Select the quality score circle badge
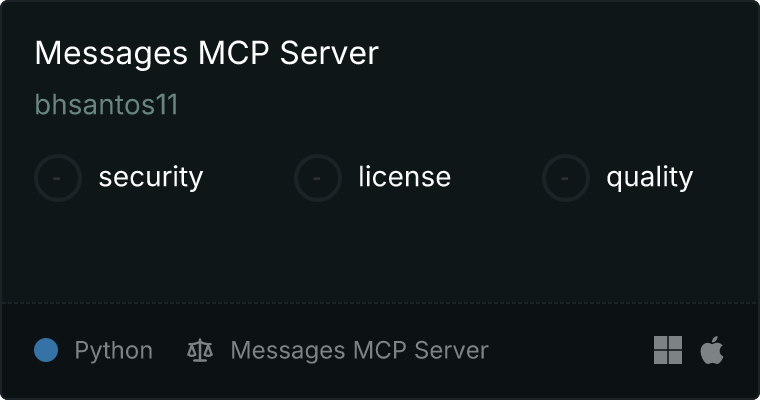The width and height of the screenshot is (760, 400). 566,178
